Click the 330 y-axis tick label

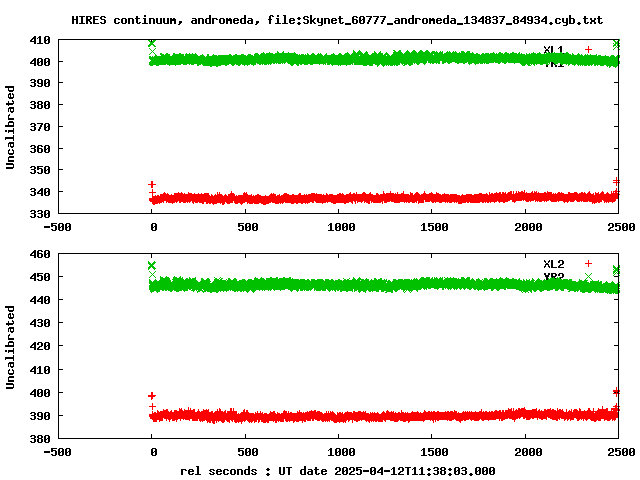click(x=40, y=214)
